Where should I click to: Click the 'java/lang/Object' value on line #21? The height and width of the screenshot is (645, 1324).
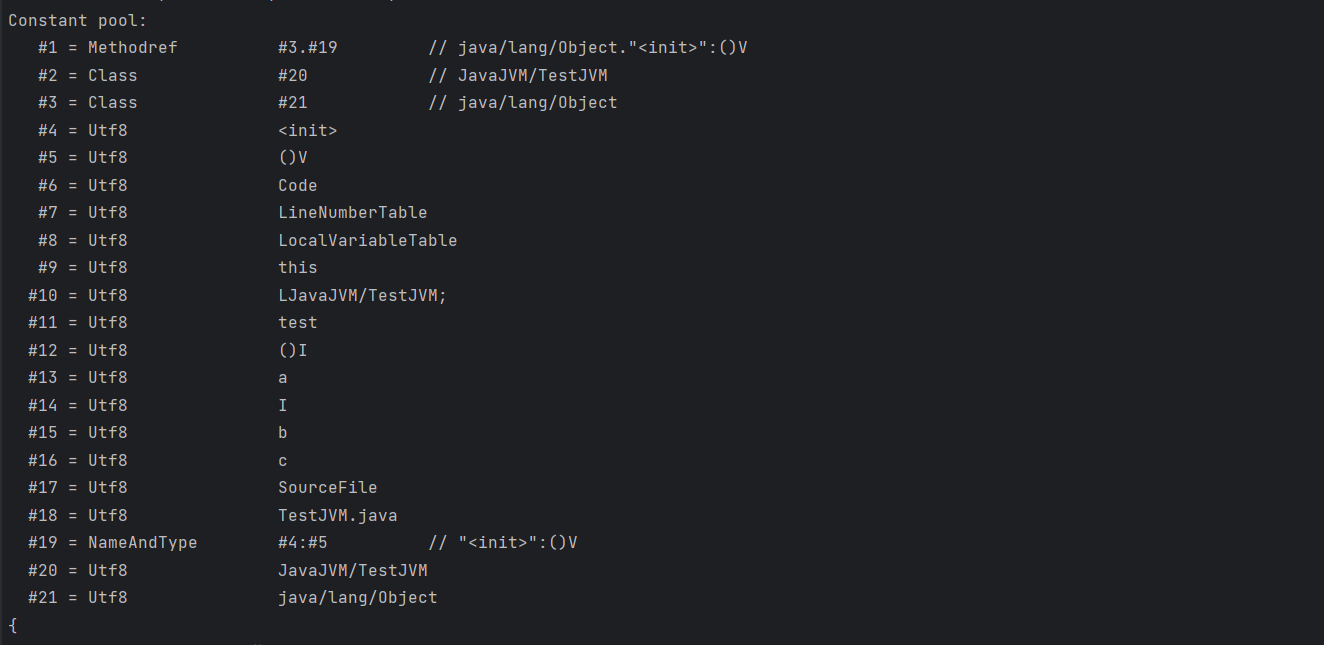click(x=358, y=597)
